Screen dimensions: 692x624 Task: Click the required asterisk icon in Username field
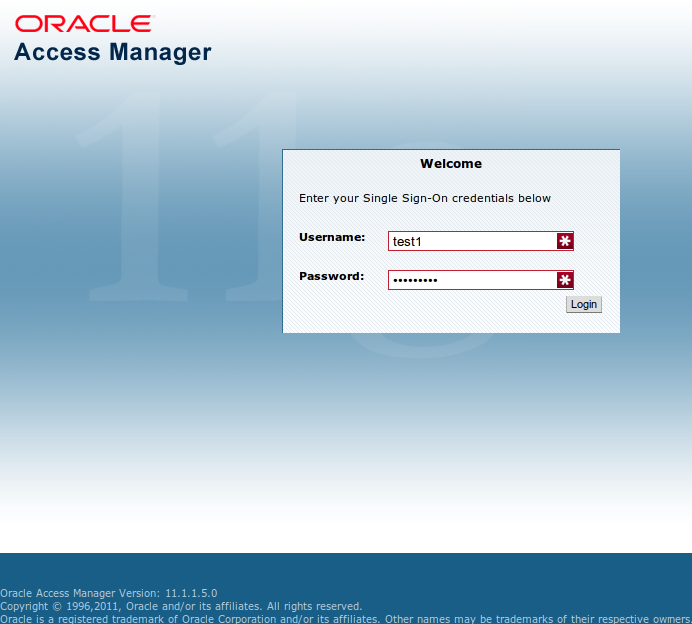pos(564,241)
